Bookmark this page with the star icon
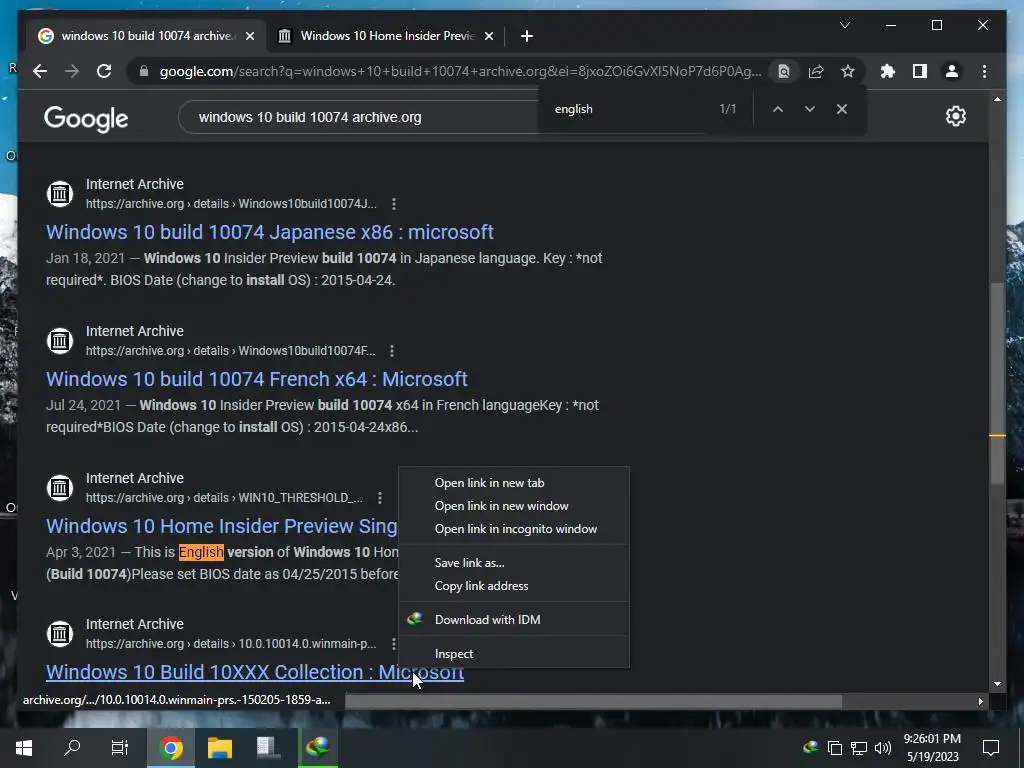1024x768 pixels. (x=848, y=71)
